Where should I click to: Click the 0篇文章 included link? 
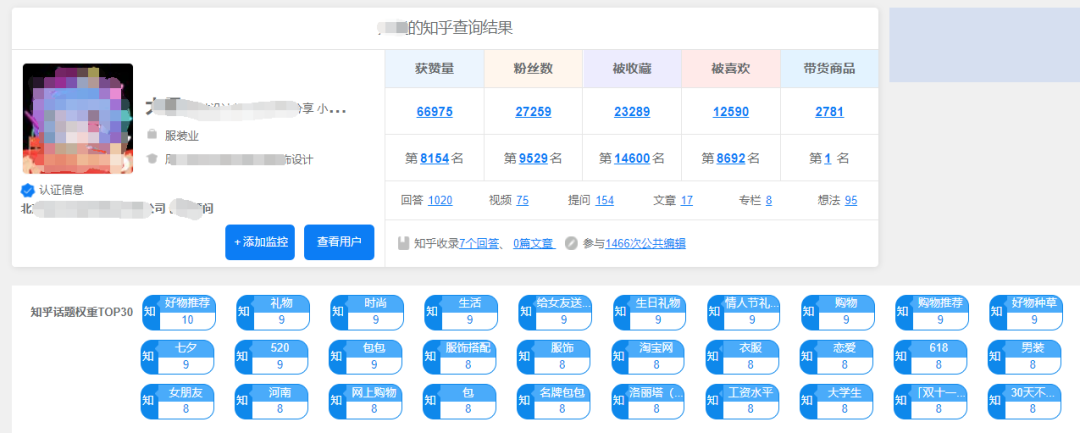534,243
